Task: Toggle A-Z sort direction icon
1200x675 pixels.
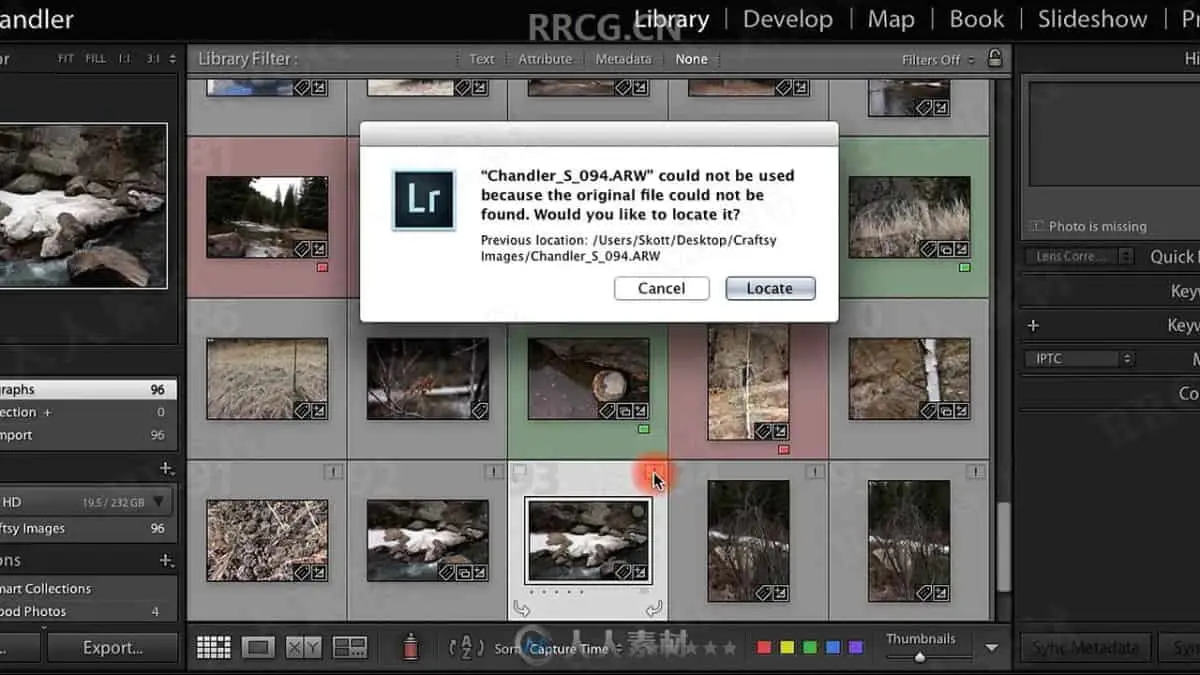Action: tap(466, 648)
